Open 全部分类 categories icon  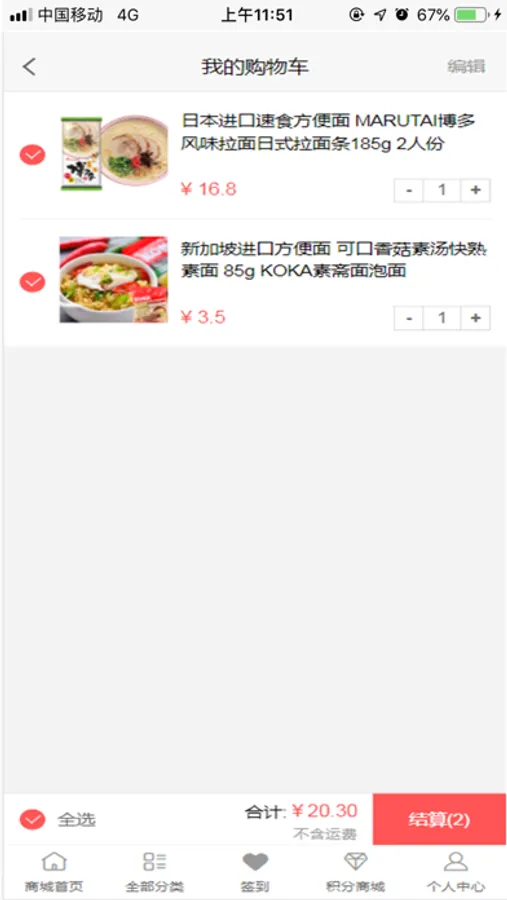(x=154, y=862)
